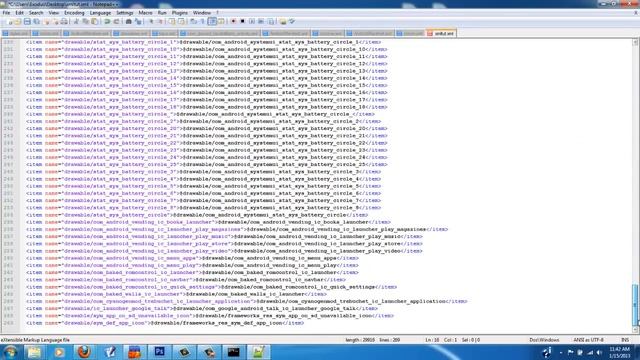
Task: Click the taskbar clock
Action: (619, 352)
